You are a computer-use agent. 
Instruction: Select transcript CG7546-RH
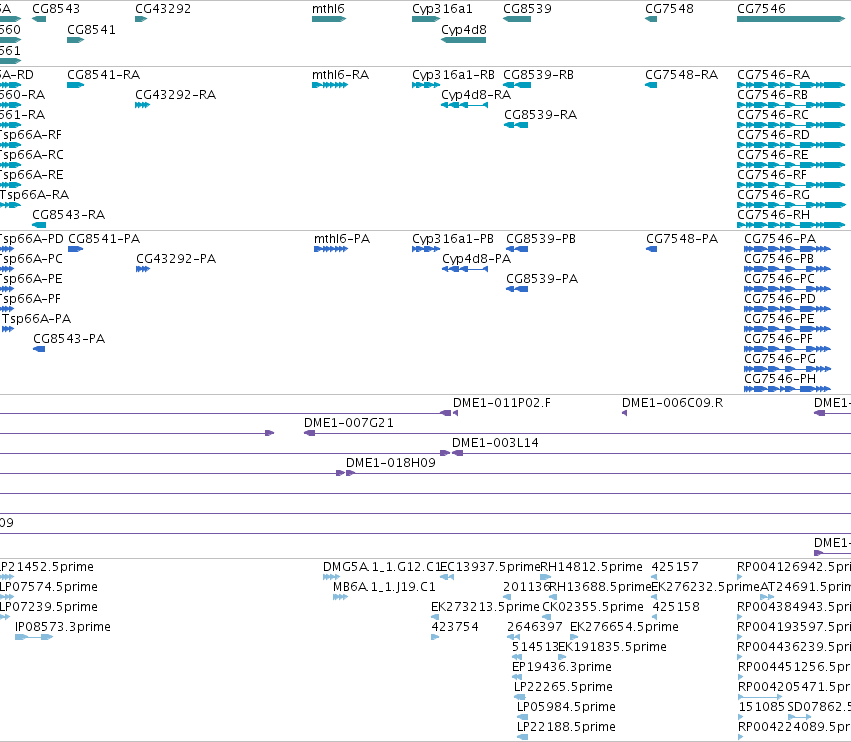coord(773,215)
